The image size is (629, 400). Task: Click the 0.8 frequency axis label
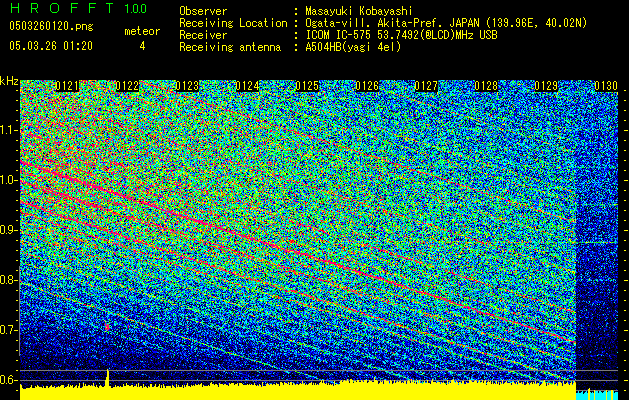[9, 280]
